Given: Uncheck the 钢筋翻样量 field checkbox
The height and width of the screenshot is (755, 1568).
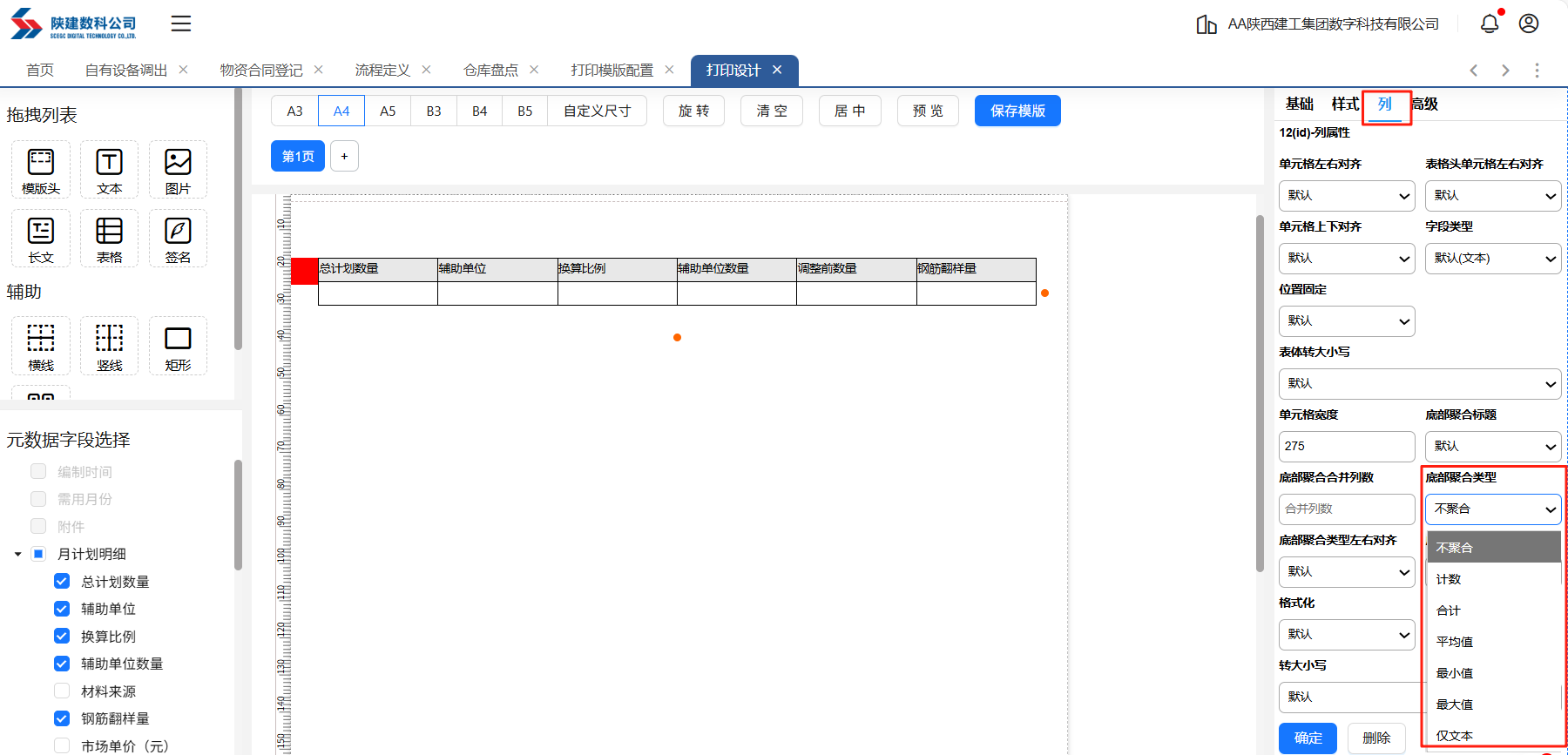Looking at the screenshot, I should click(x=62, y=718).
